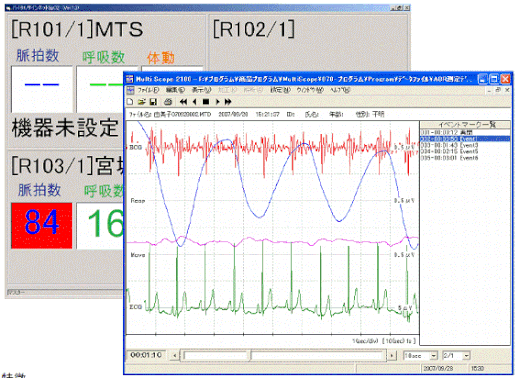The height and width of the screenshot is (378, 520).
Task: Open the ファイル(F) menu
Action: pyautogui.click(x=148, y=90)
